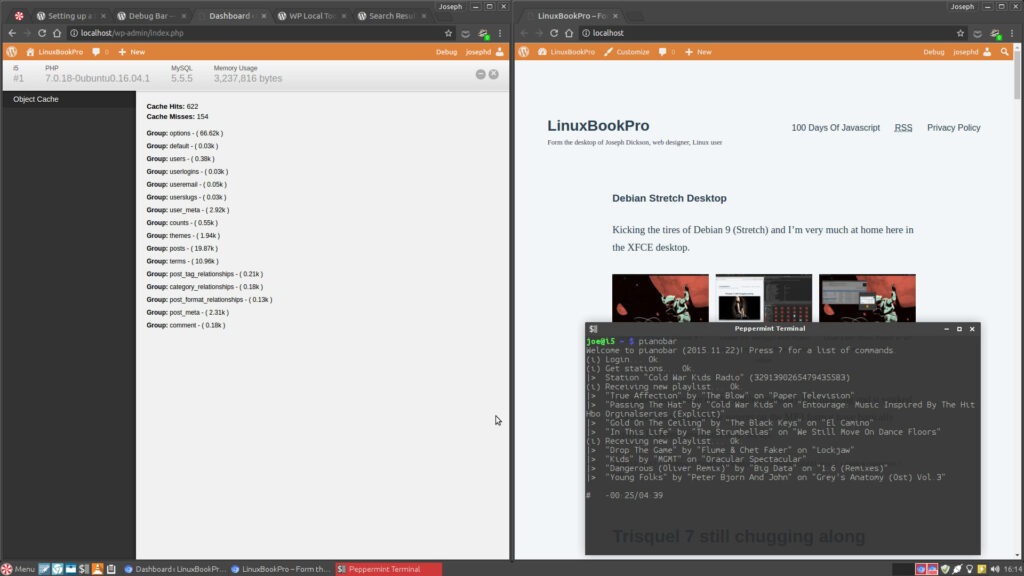Open the Peppermint Menu in the taskbar

(x=18, y=569)
